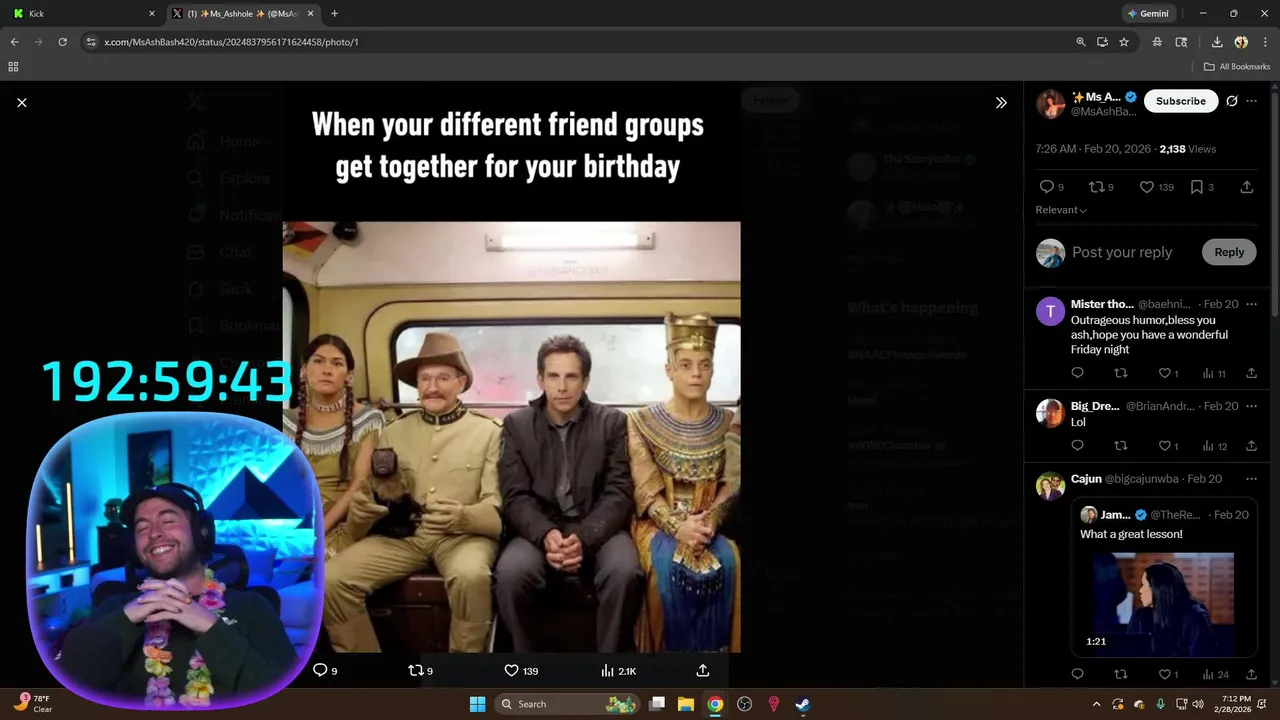Go back with browser back arrow
Image resolution: width=1280 pixels, height=720 pixels.
14,42
